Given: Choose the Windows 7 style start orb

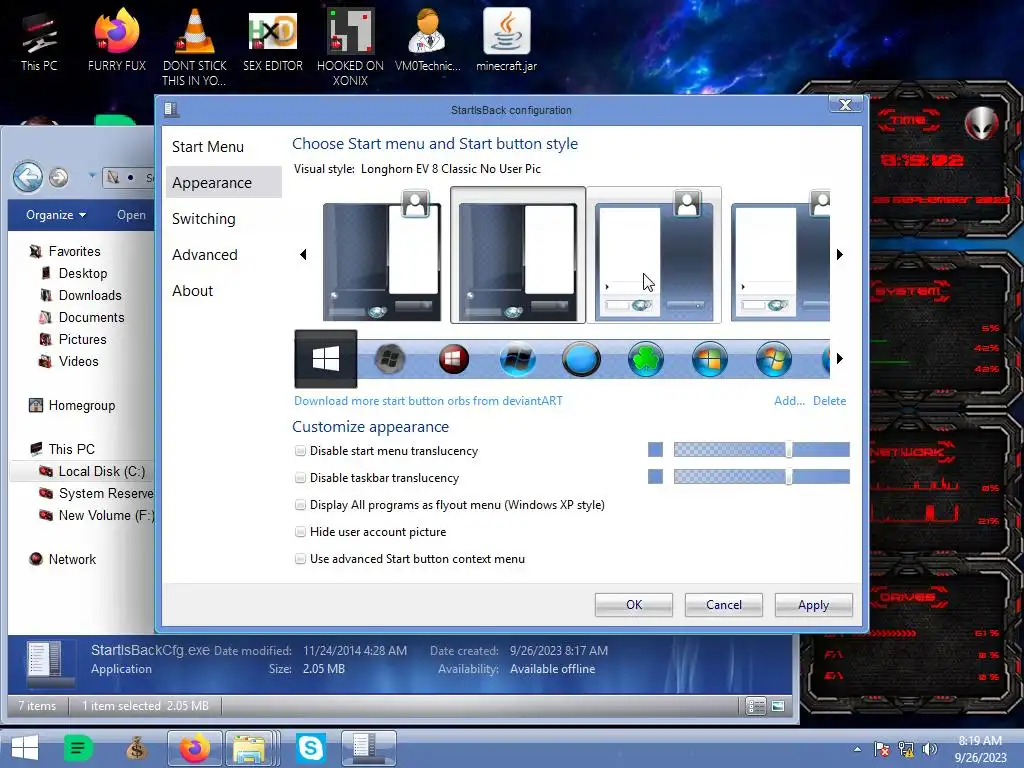Looking at the screenshot, I should point(773,359).
